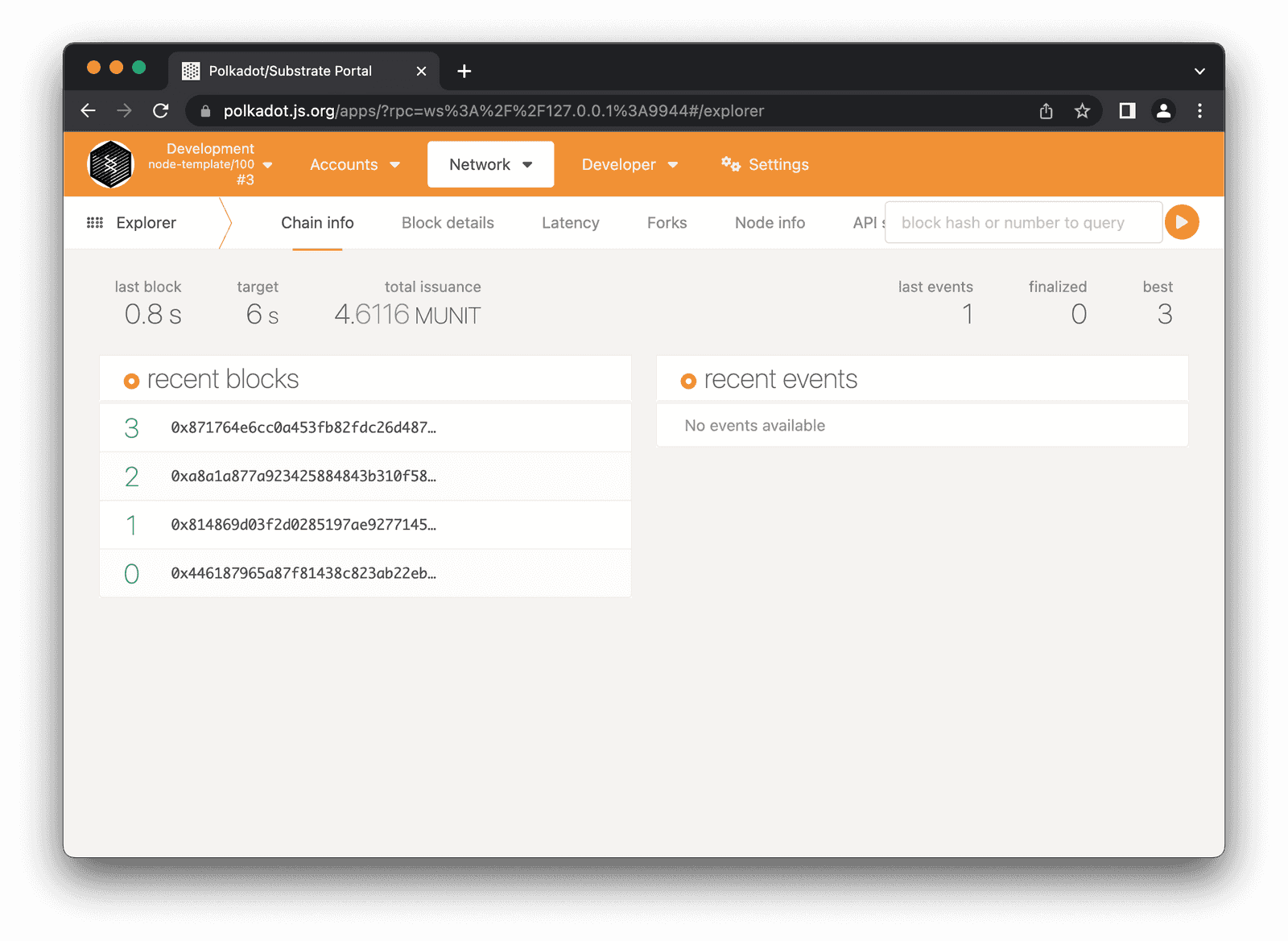Open Settings via the gears icon
The image size is (1288, 941).
pos(730,164)
